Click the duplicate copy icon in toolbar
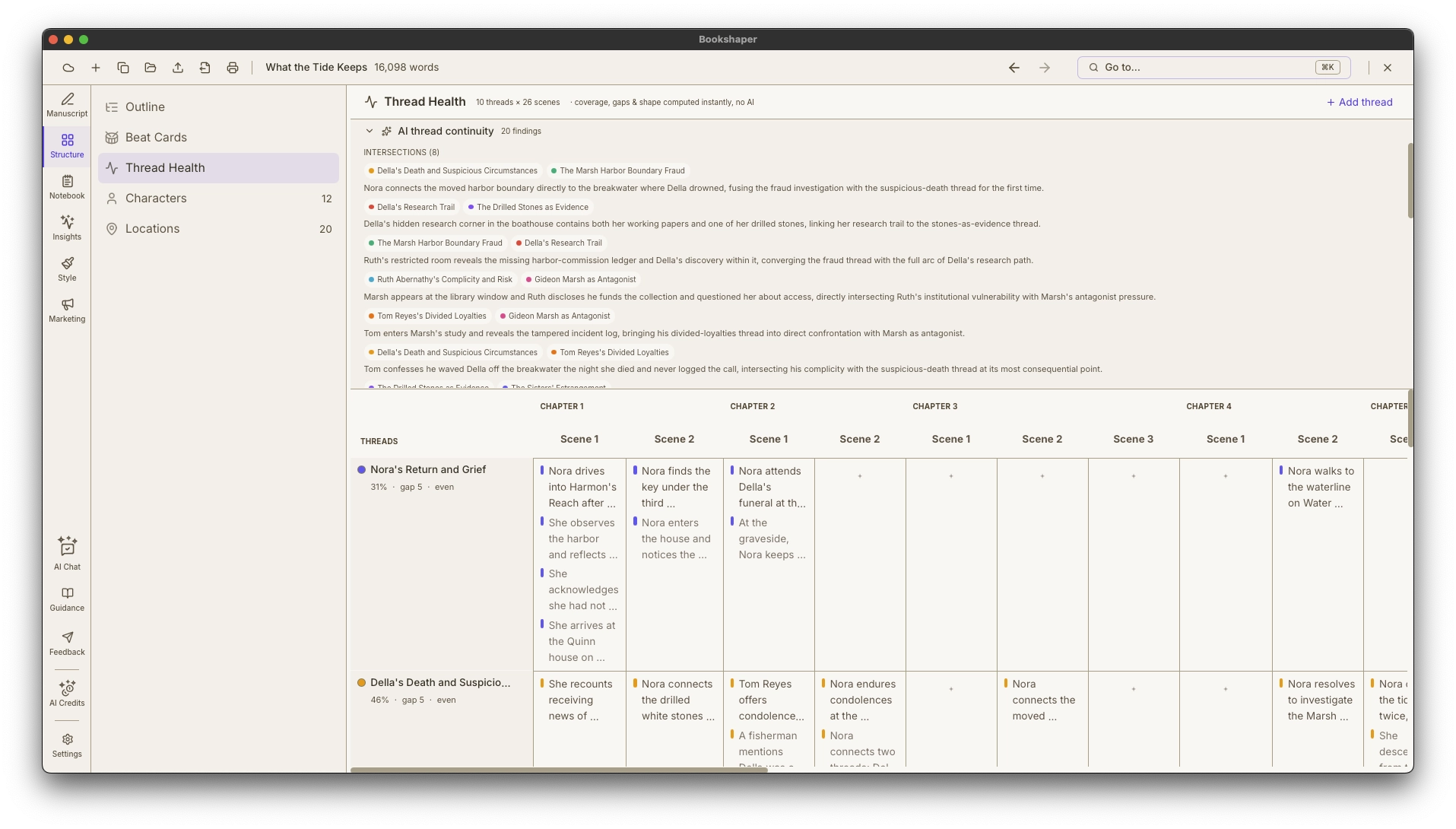Viewport: 1456px width, 829px height. coord(123,68)
